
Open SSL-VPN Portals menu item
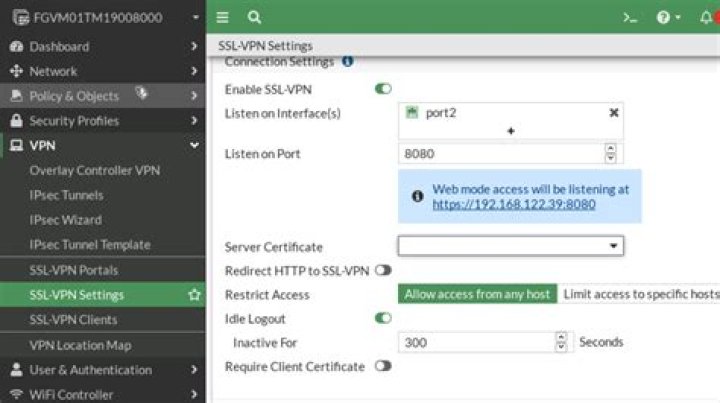(73, 270)
